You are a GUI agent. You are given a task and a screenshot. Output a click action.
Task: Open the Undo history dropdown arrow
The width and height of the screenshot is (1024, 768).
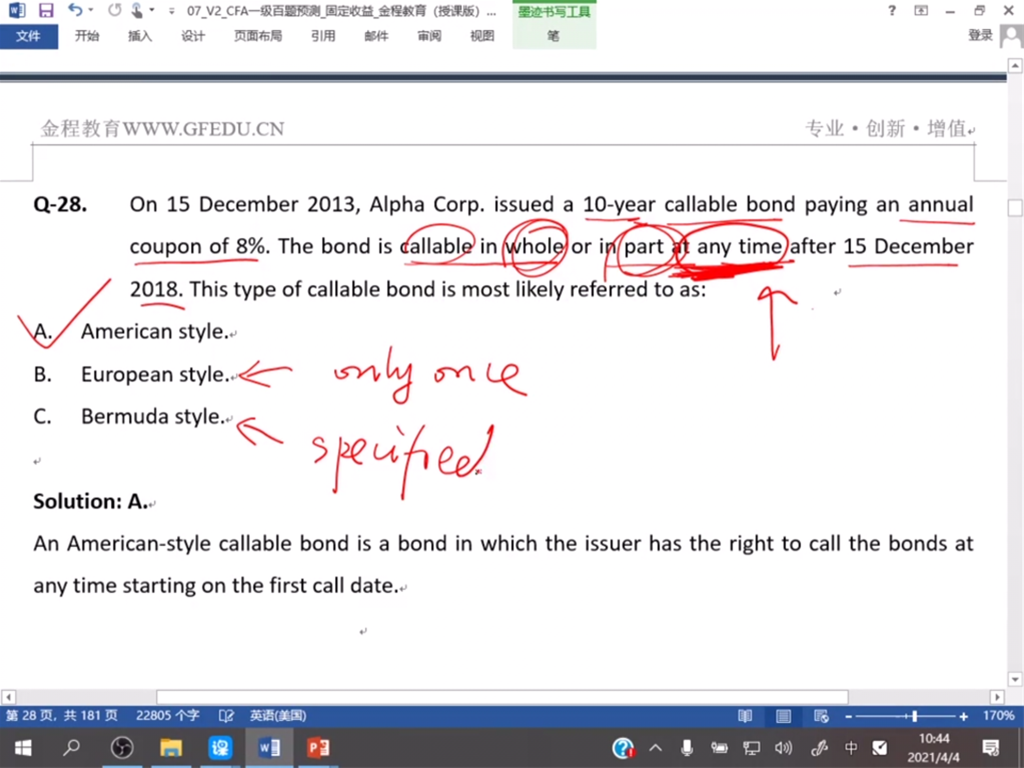coord(91,10)
